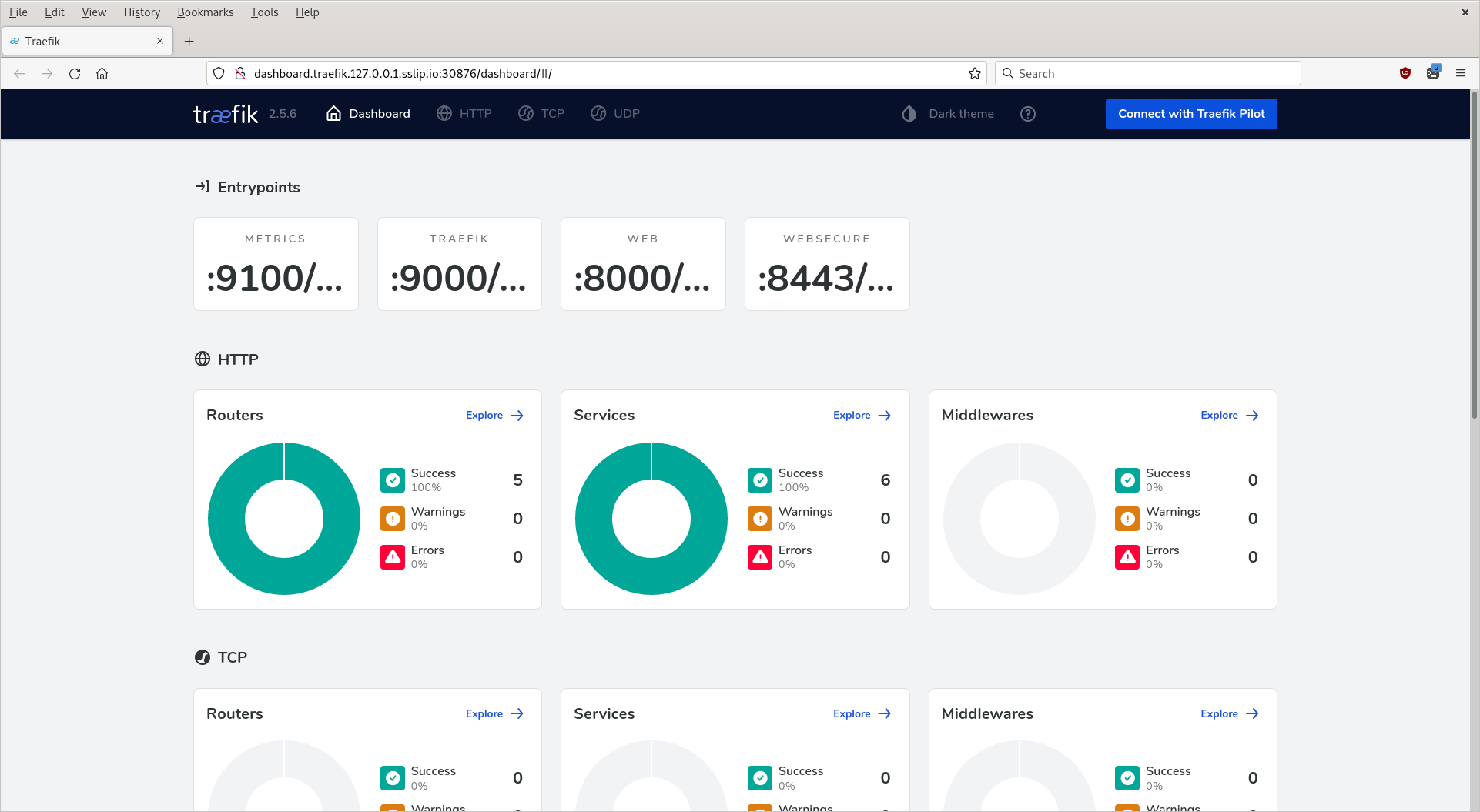1480x812 pixels.
Task: Click the HTTP Middlewares success icon
Action: (x=1127, y=480)
